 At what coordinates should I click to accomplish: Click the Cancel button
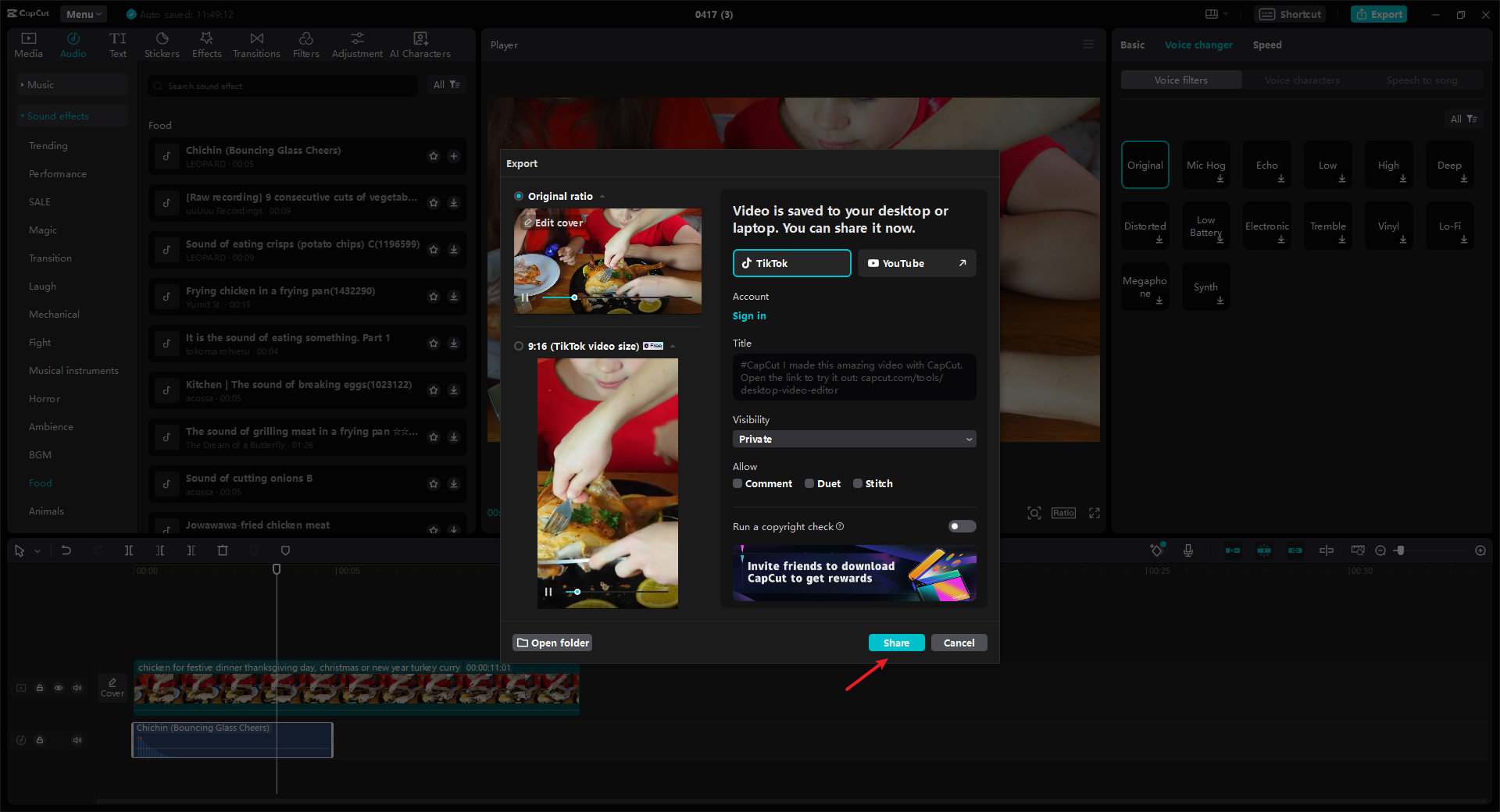(x=959, y=643)
